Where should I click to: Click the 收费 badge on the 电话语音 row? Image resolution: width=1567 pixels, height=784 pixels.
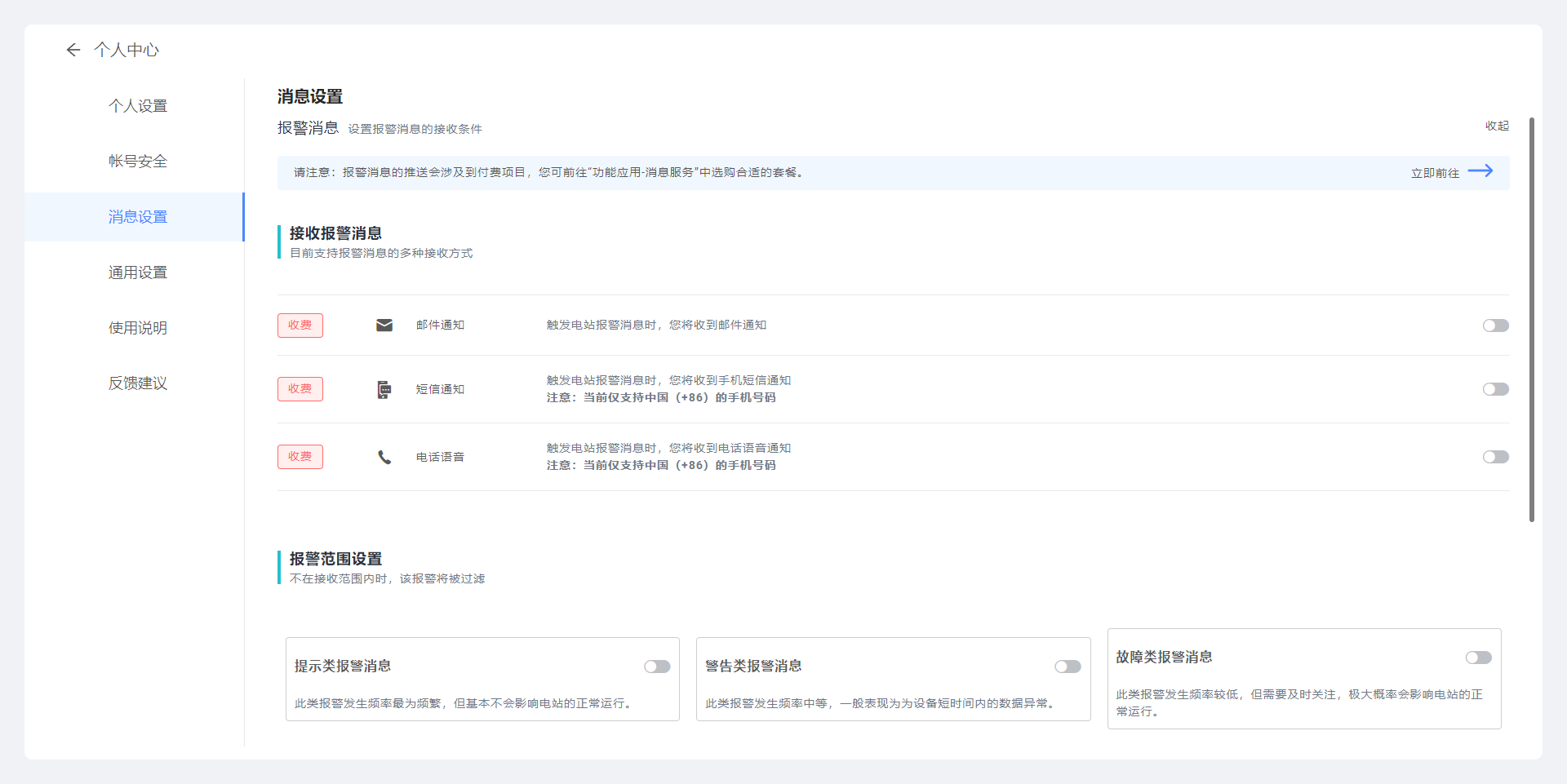[300, 457]
